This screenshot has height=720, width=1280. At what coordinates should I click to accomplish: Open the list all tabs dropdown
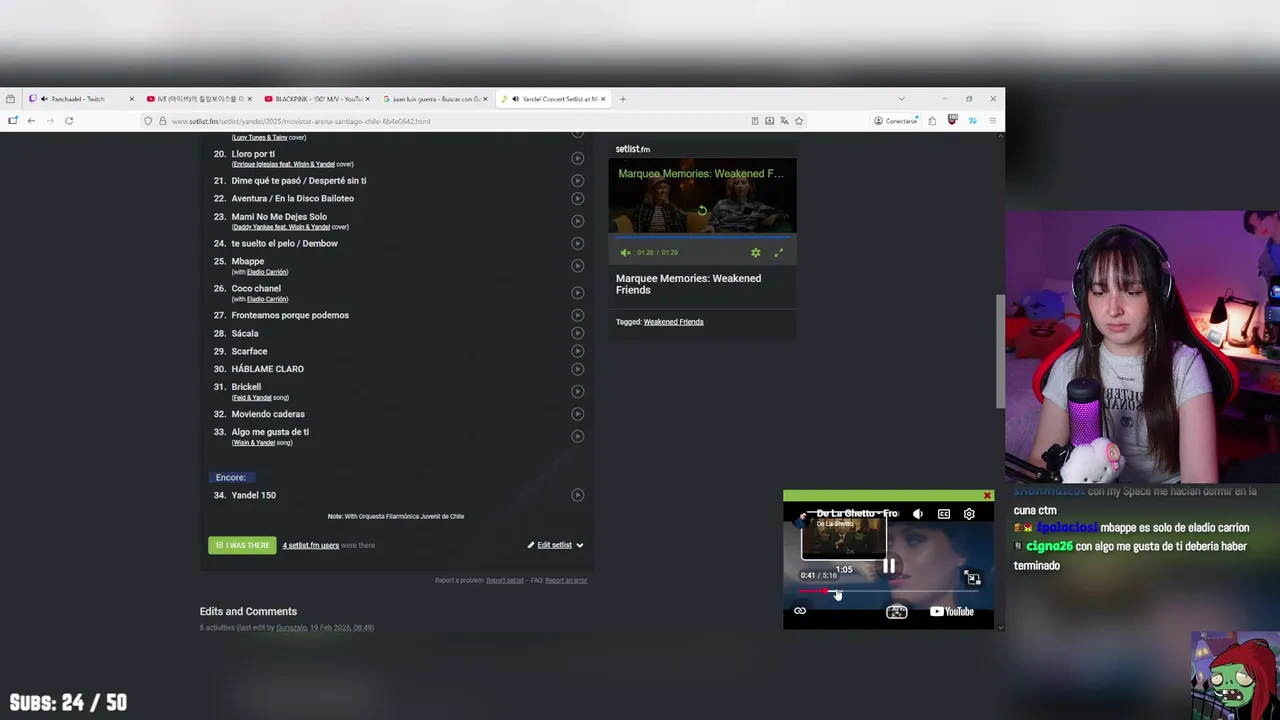click(901, 99)
